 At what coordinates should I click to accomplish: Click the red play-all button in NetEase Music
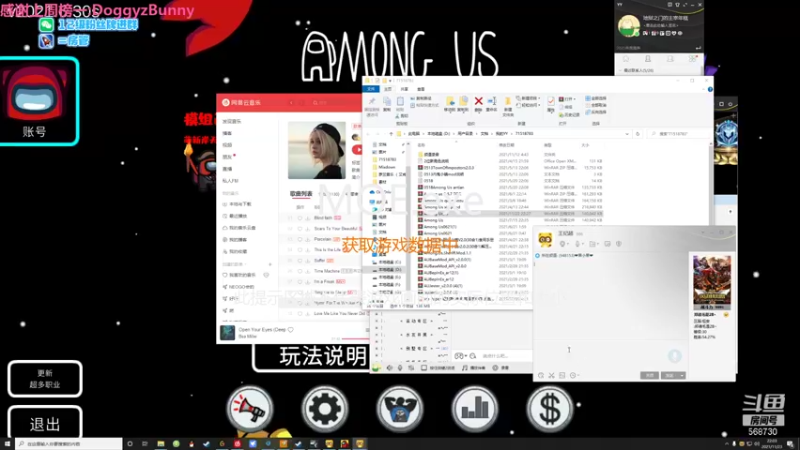(357, 149)
